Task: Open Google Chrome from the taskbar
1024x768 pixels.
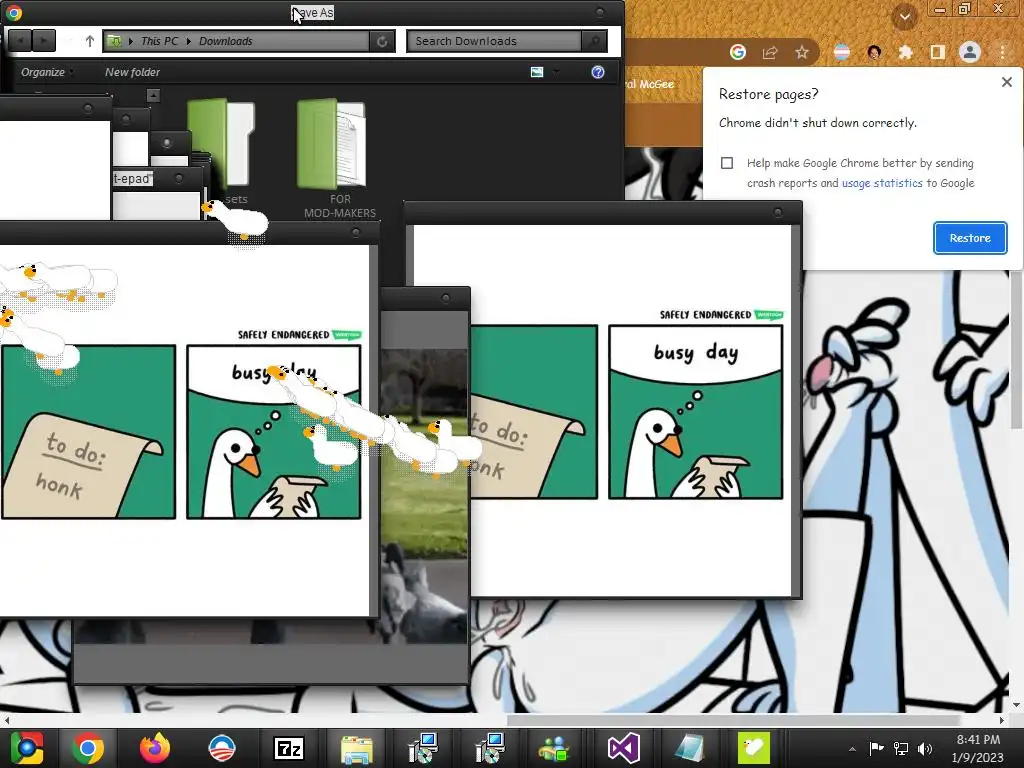Action: pos(88,748)
